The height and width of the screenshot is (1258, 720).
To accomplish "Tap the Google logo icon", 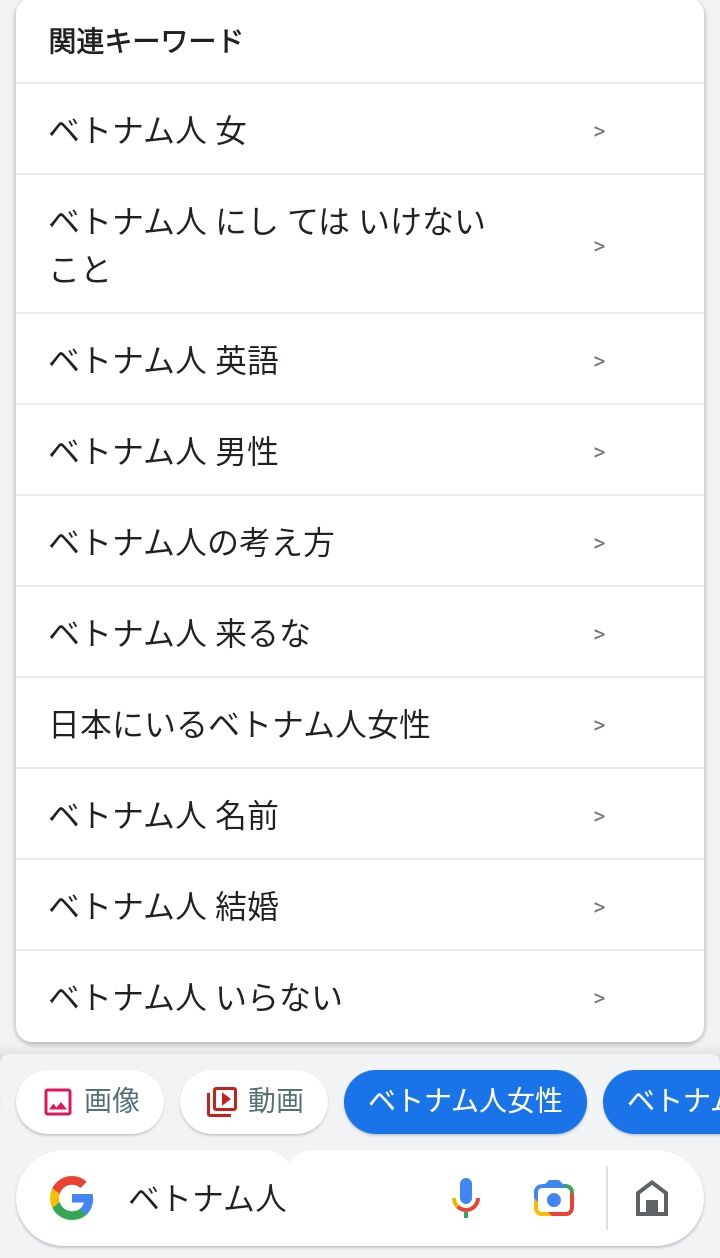I will [x=71, y=1198].
